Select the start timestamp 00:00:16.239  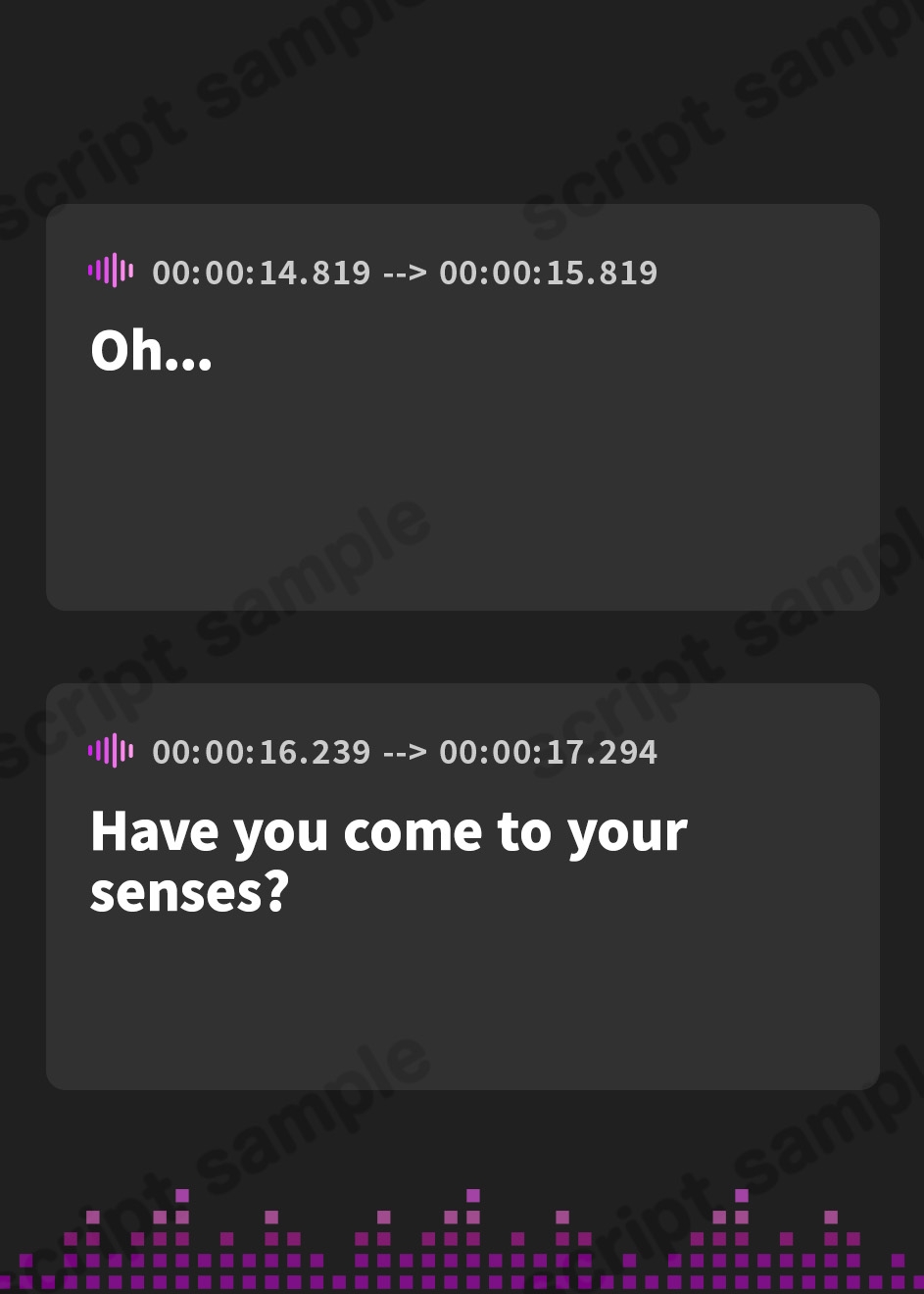click(262, 753)
